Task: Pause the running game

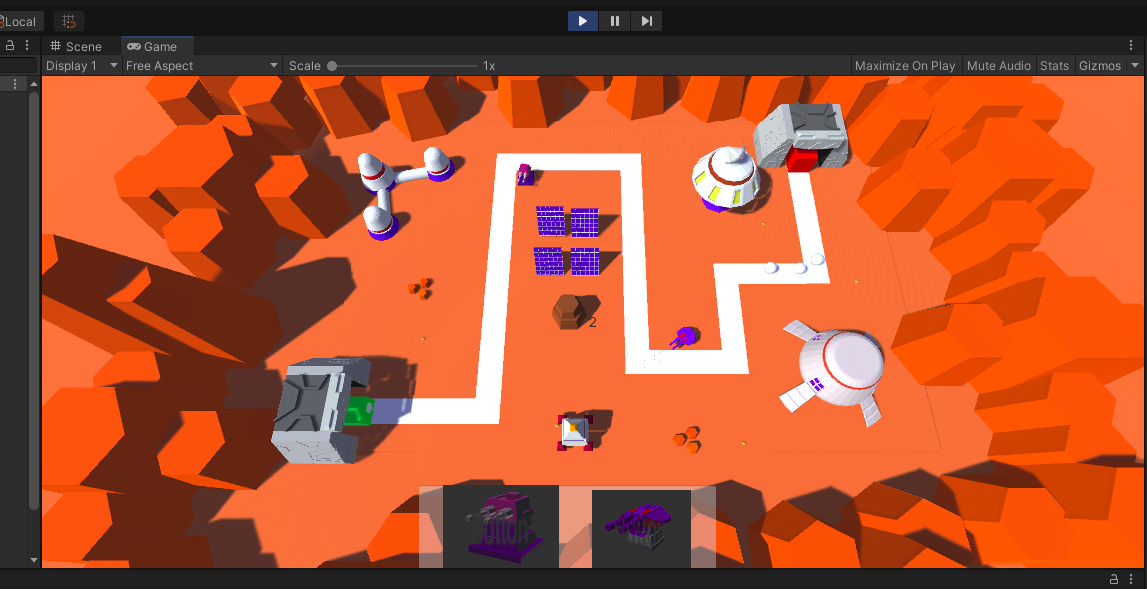Action: [x=614, y=21]
